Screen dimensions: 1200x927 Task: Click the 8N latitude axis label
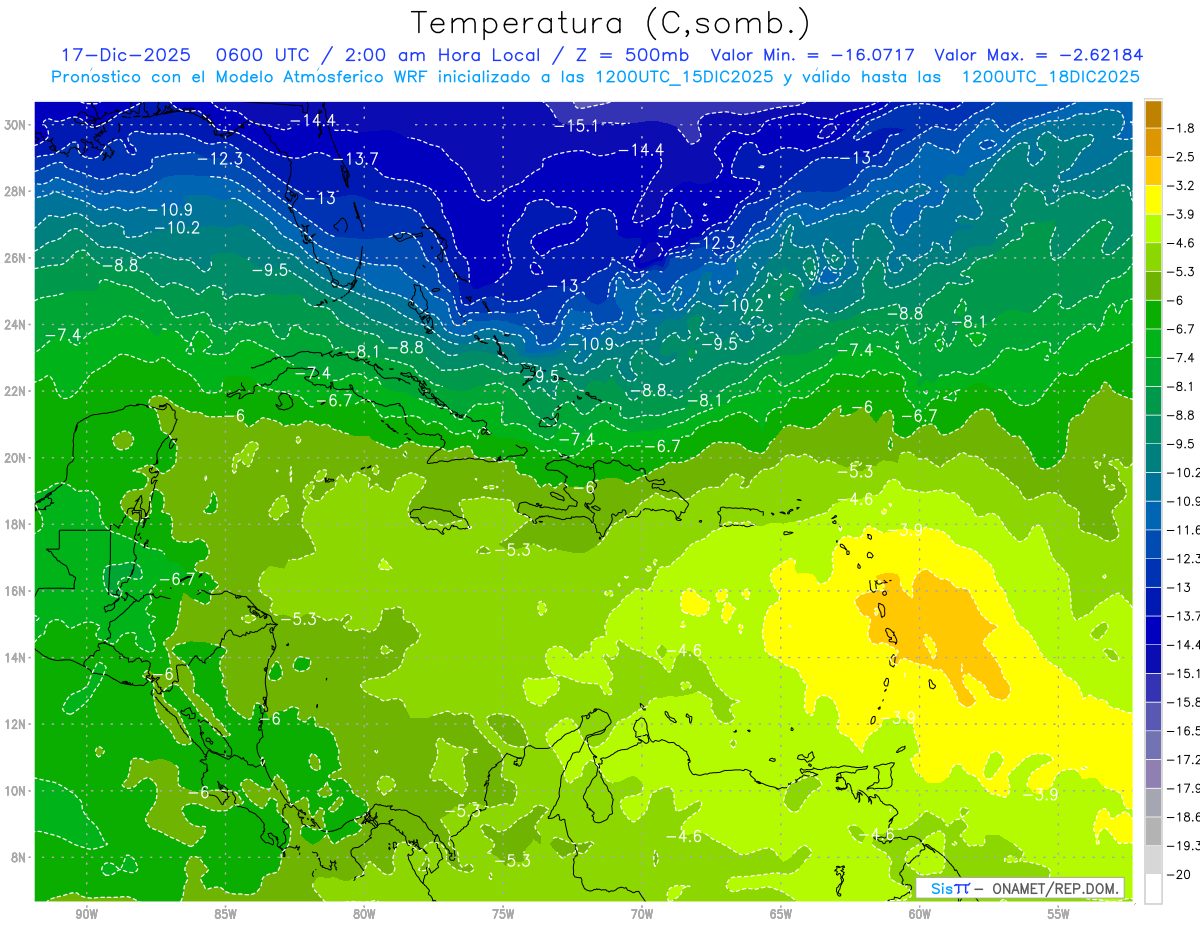point(20,858)
